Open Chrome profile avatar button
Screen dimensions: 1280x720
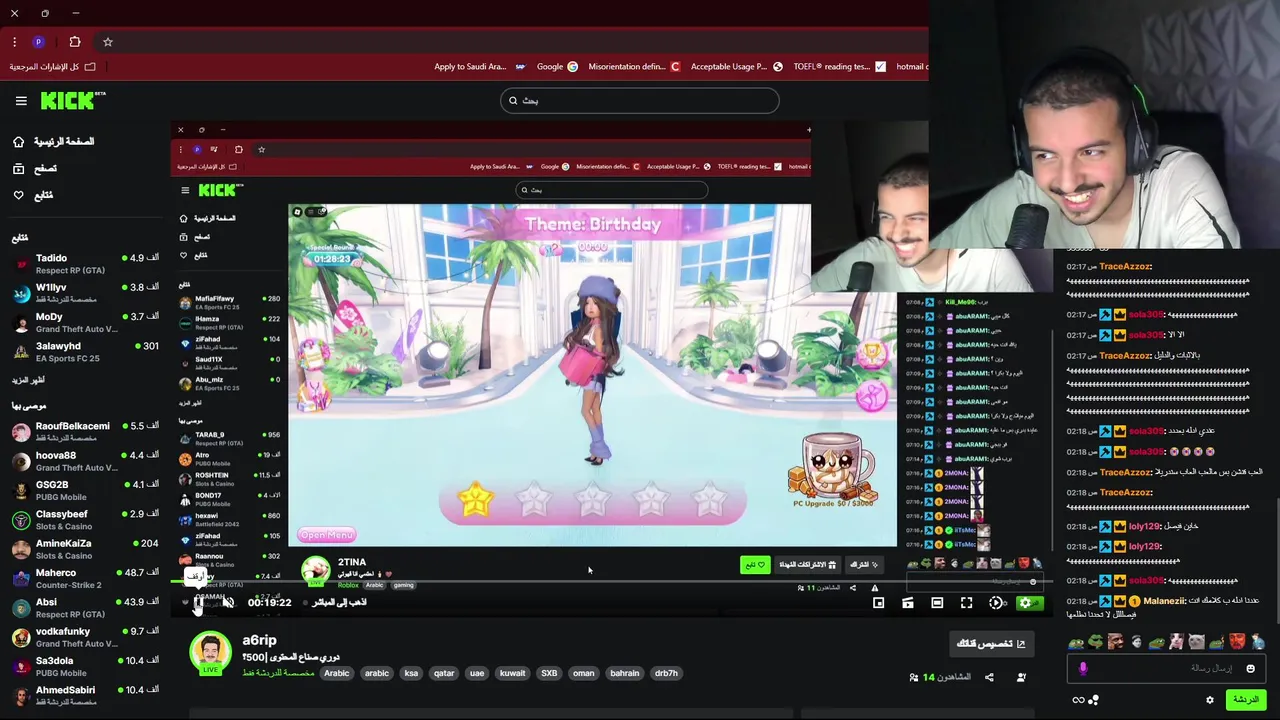38,42
